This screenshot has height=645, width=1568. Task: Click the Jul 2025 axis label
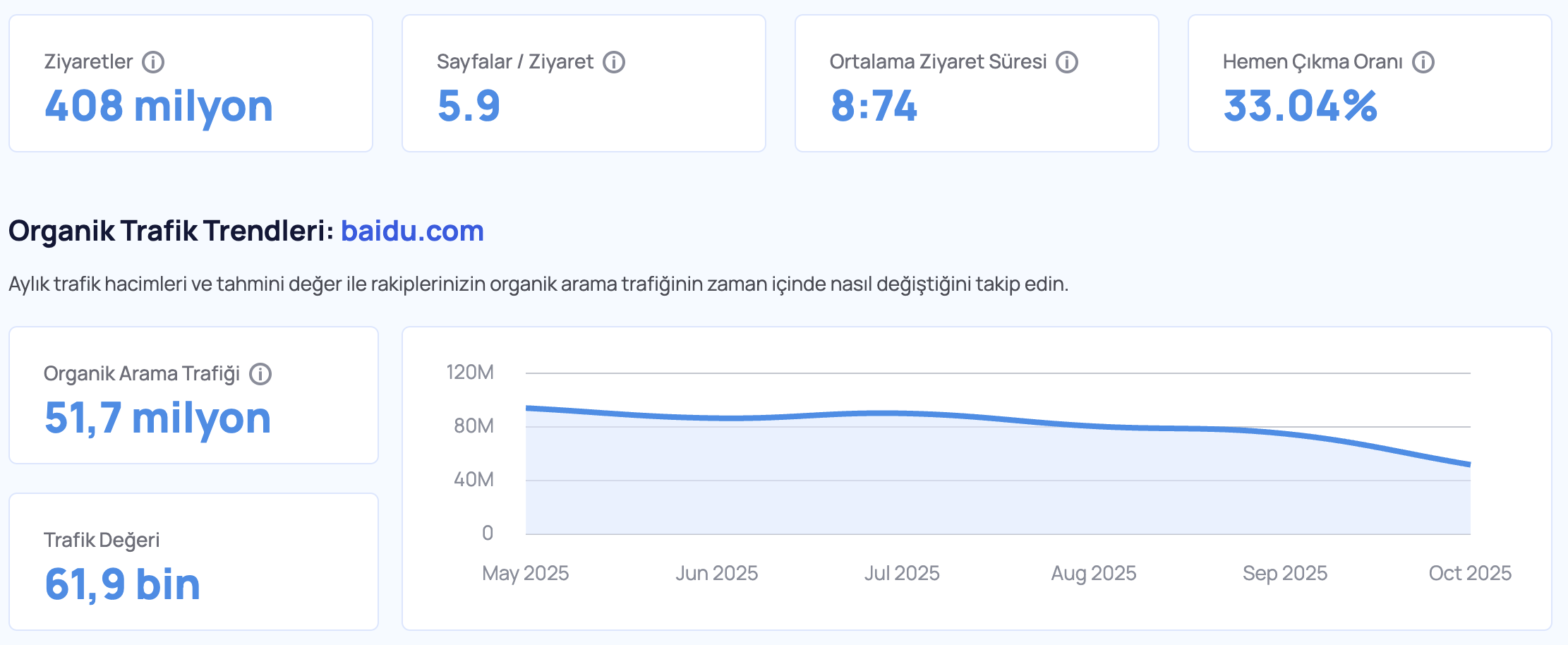(902, 573)
